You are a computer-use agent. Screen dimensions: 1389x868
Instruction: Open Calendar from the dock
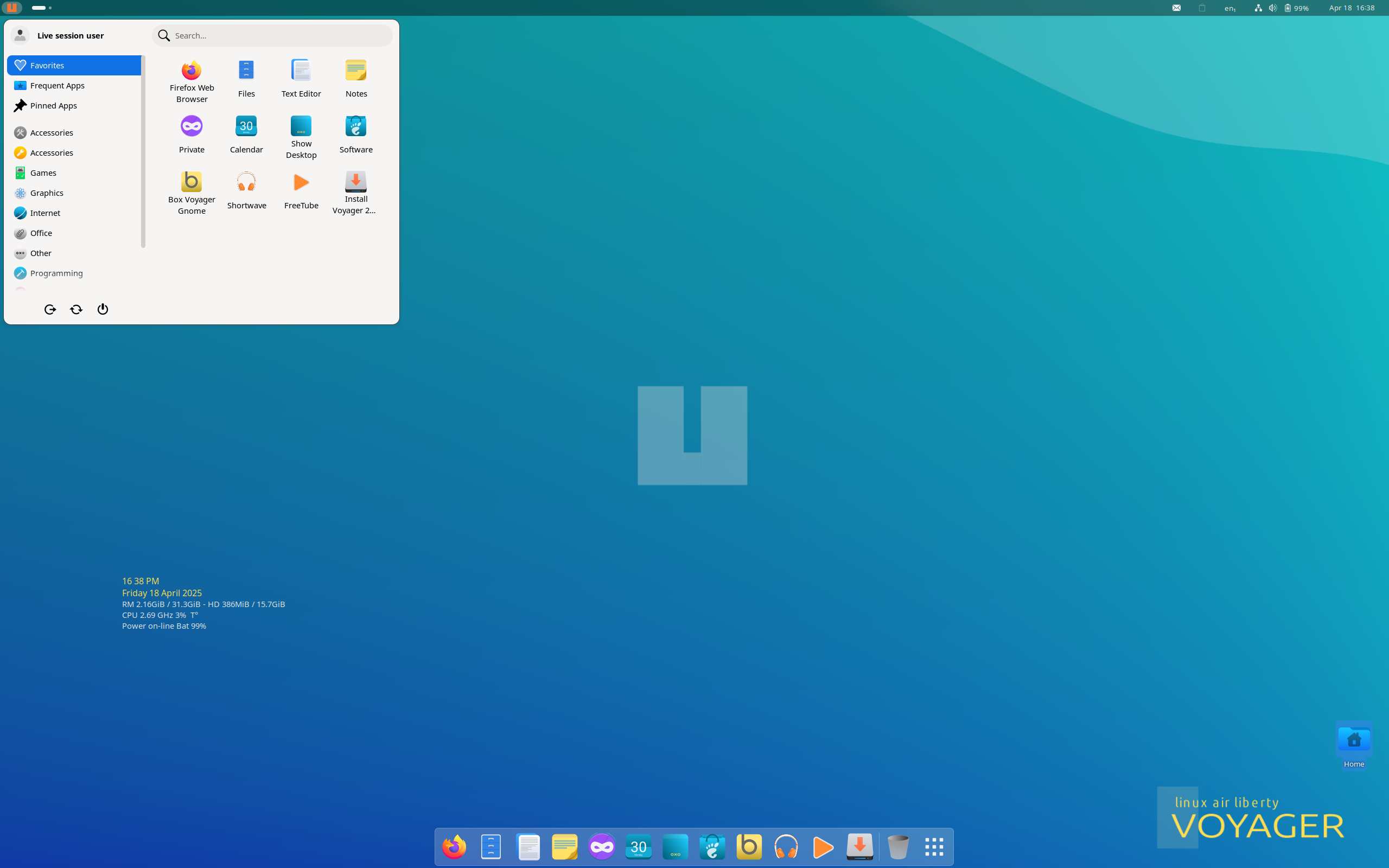[x=638, y=847]
